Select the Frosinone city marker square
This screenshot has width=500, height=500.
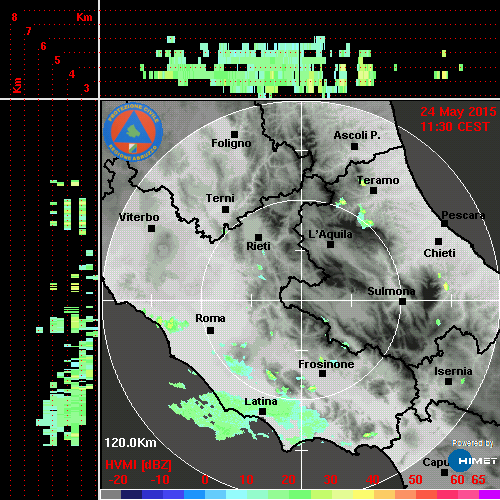point(322,374)
